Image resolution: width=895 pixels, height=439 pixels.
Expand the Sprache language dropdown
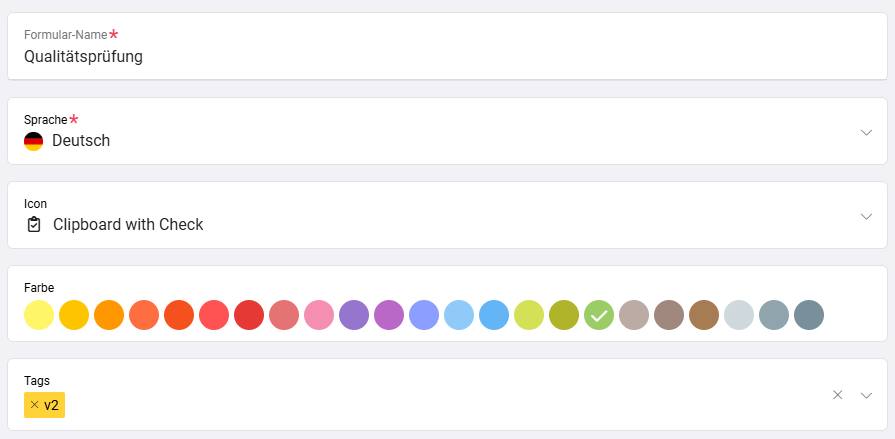(866, 132)
